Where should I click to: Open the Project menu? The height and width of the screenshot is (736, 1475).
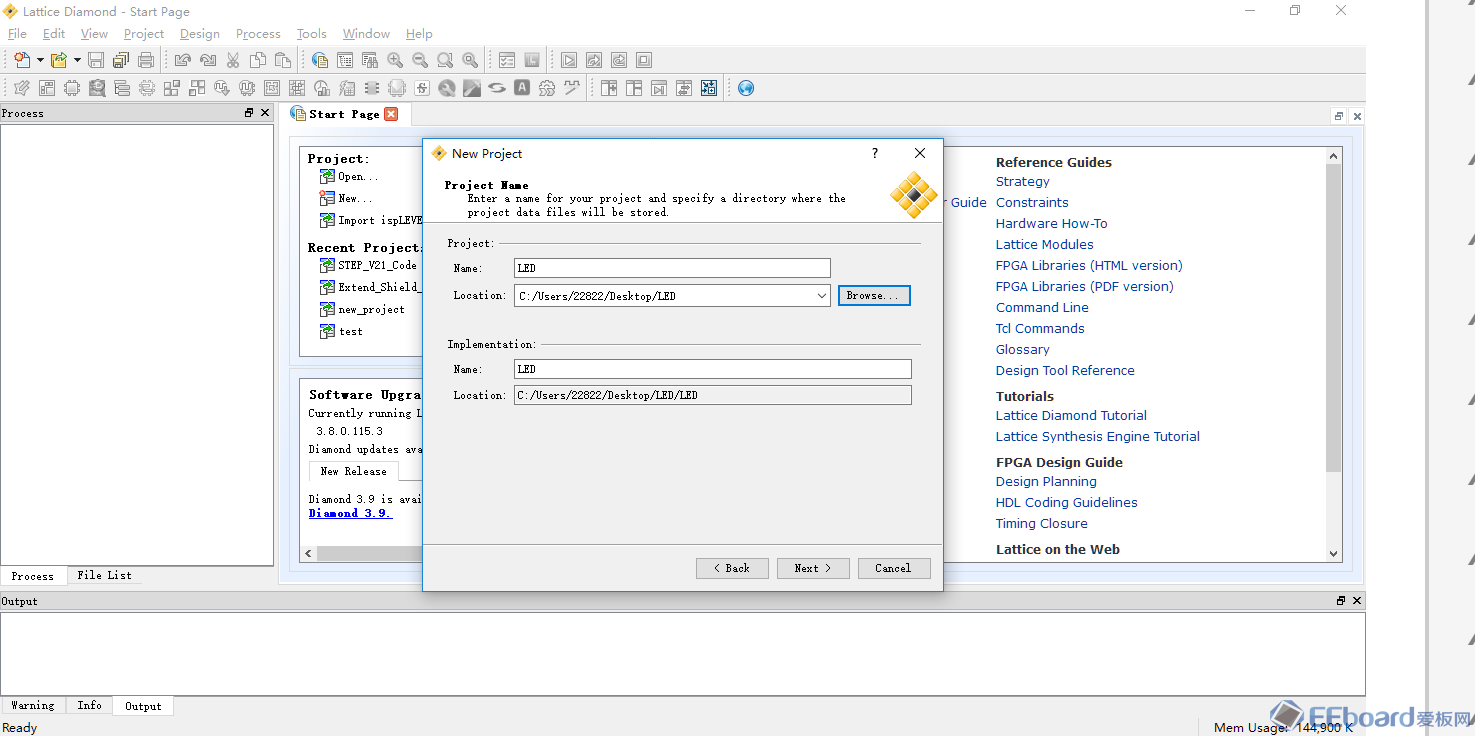click(144, 34)
